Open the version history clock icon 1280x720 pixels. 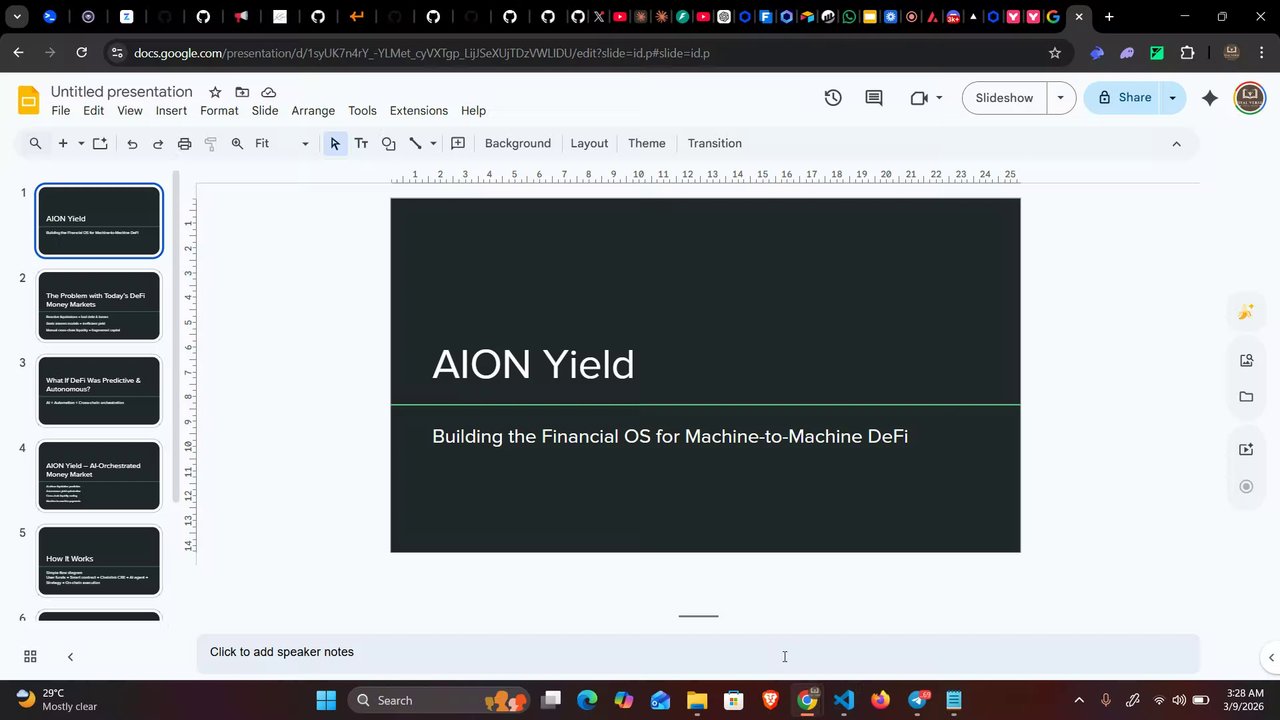click(x=833, y=98)
